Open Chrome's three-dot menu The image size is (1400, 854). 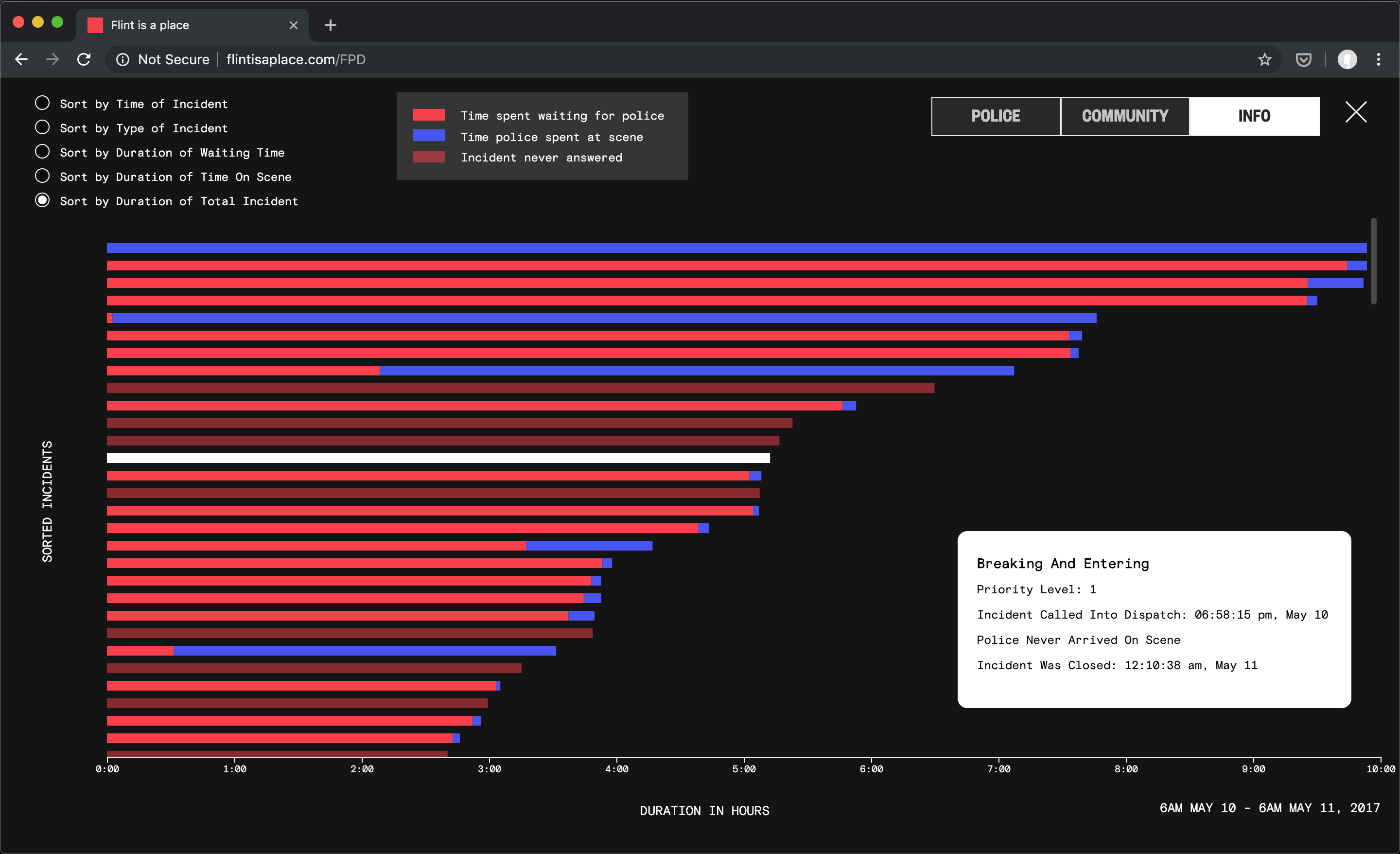[1379, 59]
